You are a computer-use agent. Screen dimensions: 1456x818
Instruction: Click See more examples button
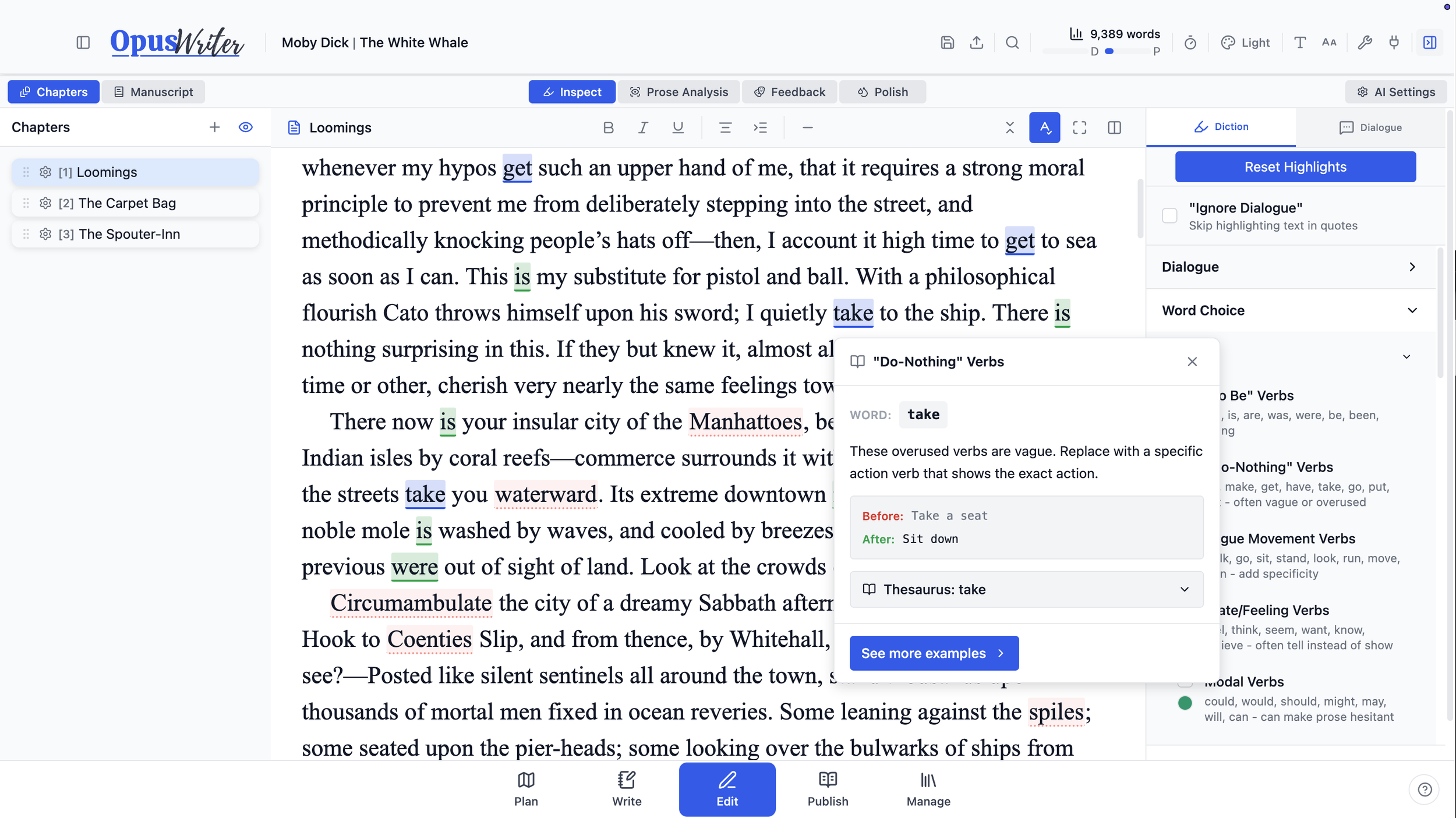[934, 653]
